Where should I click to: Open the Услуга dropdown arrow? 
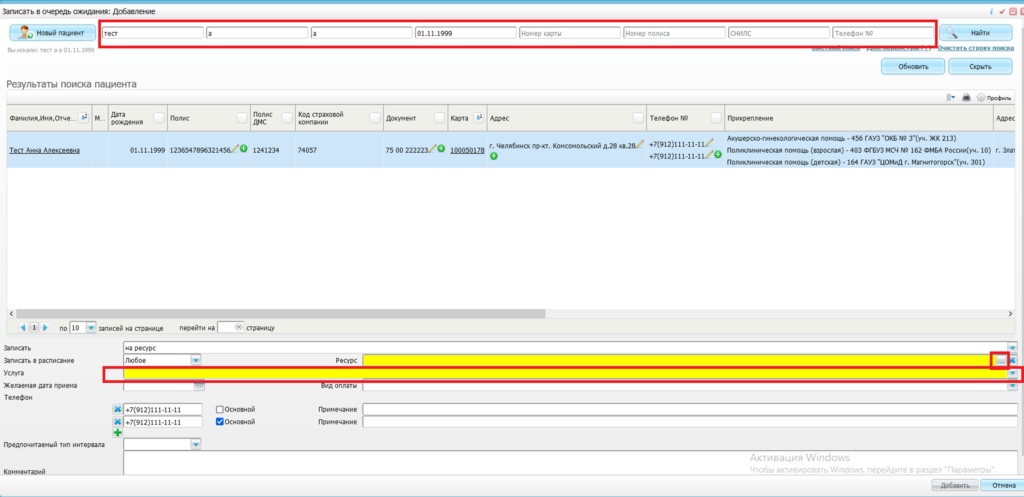pyautogui.click(x=1013, y=373)
